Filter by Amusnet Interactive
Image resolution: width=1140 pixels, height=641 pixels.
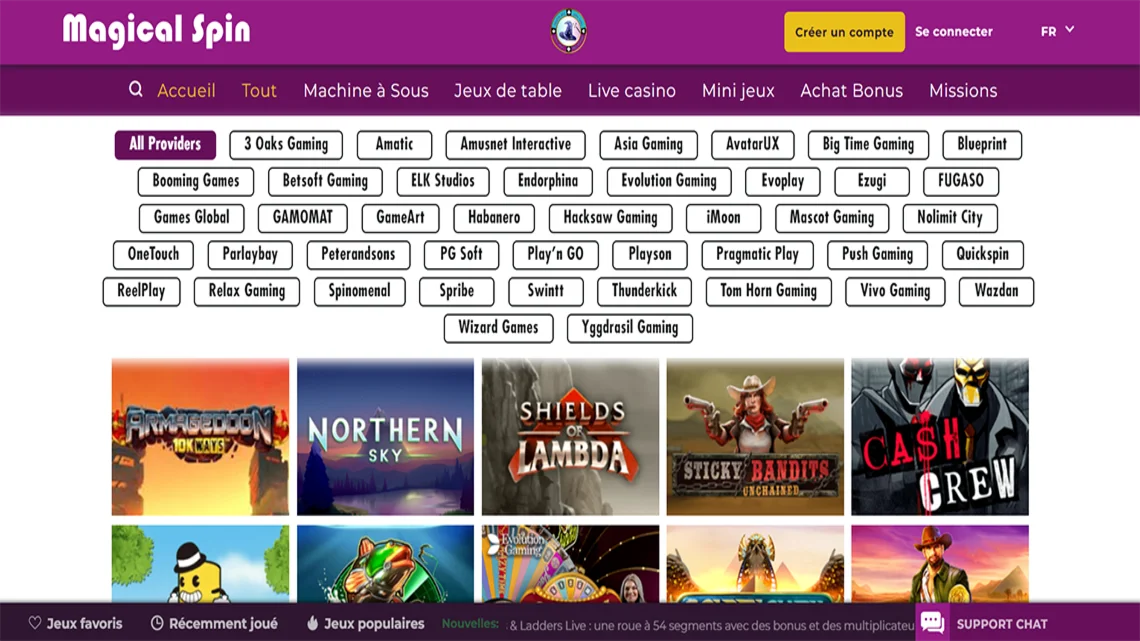(515, 144)
